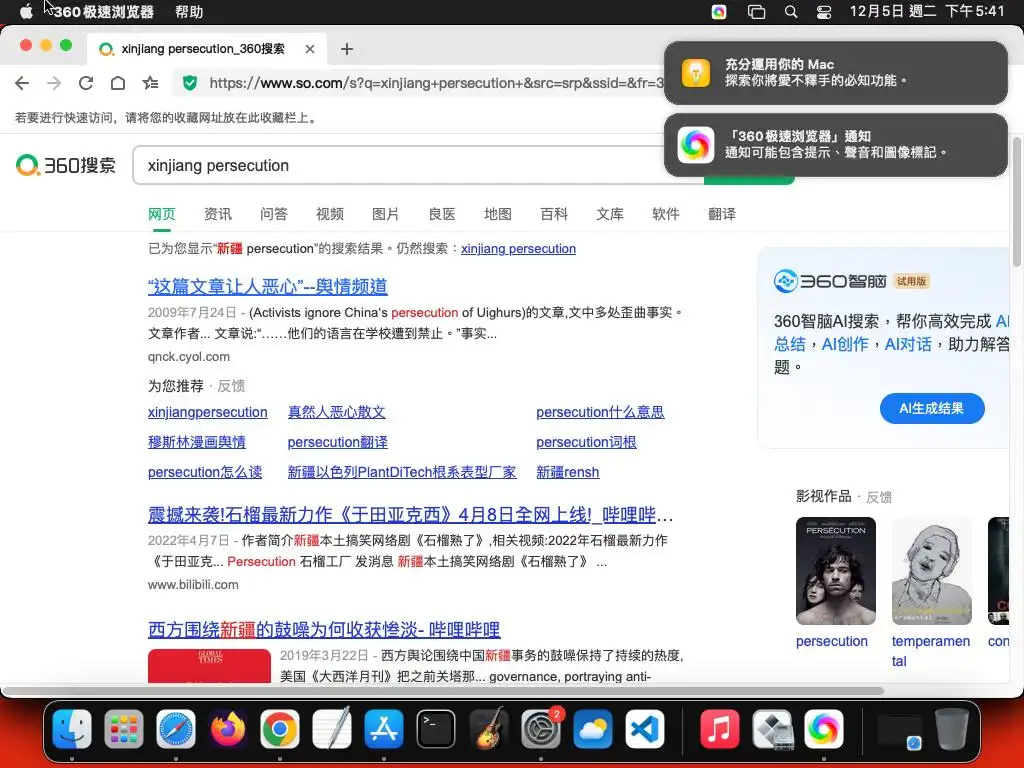The height and width of the screenshot is (768, 1024).
Task: Switch to the 地图 search tab
Action: click(498, 214)
